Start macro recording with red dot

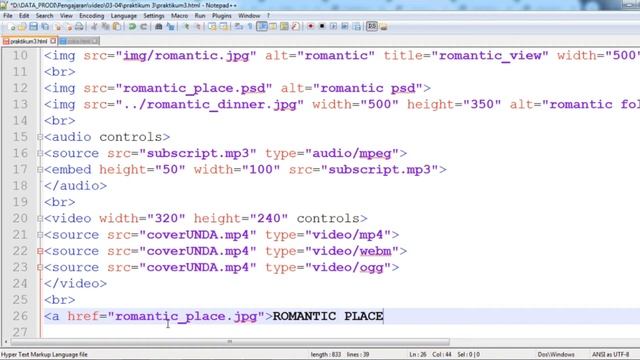tap(311, 27)
